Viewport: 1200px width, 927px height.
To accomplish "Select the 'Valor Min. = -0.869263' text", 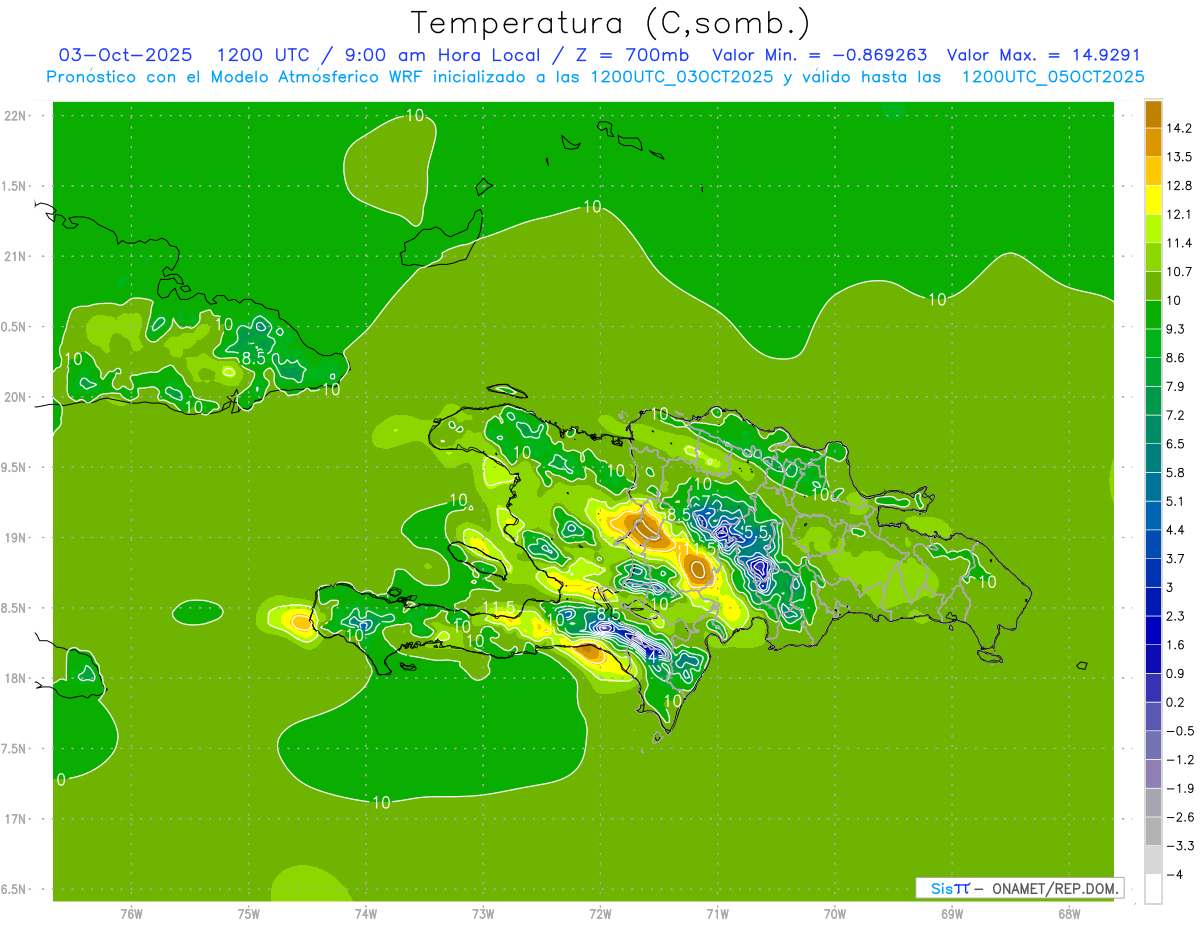I will click(x=819, y=55).
